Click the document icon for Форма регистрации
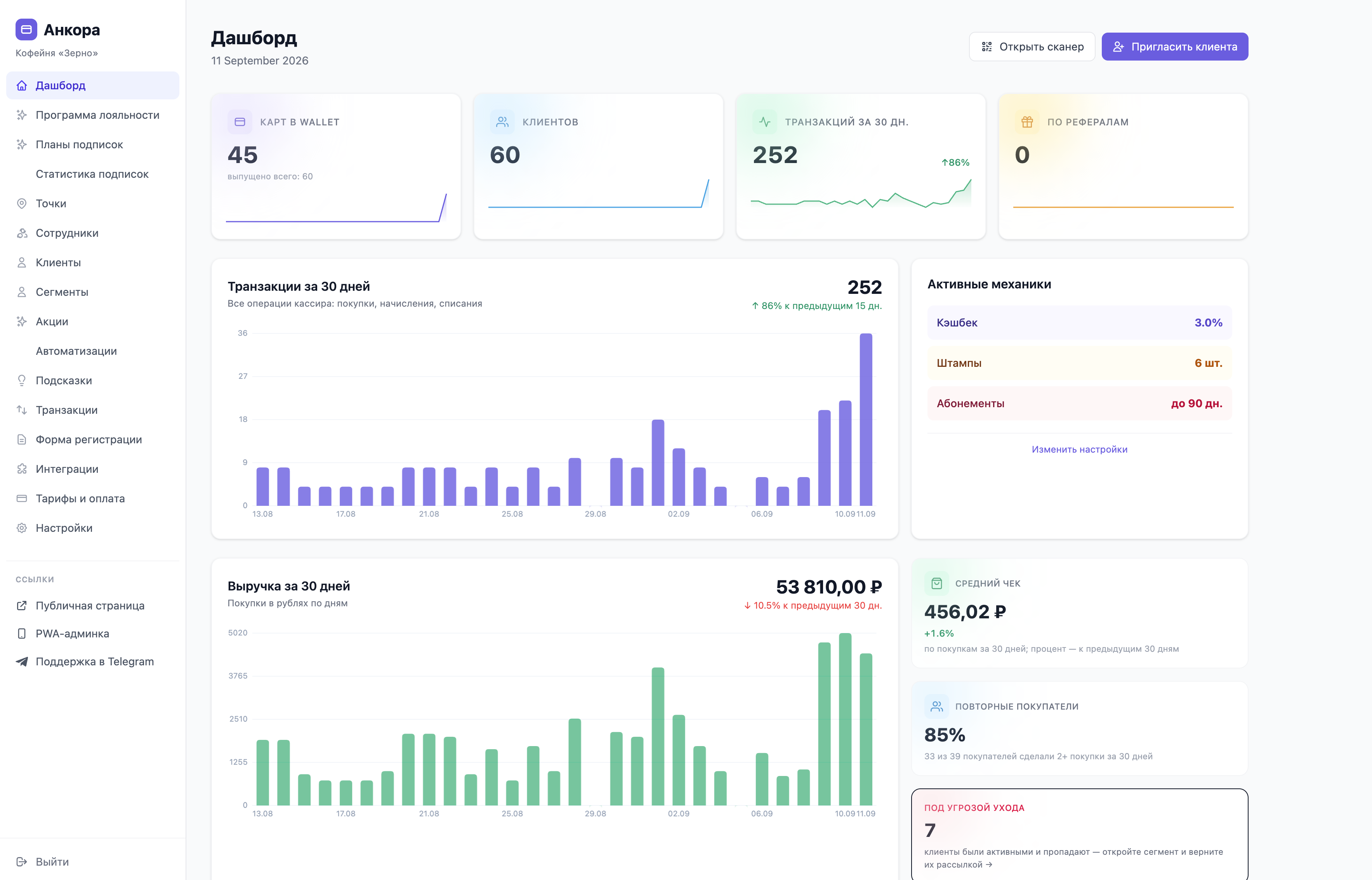Image resolution: width=1372 pixels, height=880 pixels. tap(22, 439)
